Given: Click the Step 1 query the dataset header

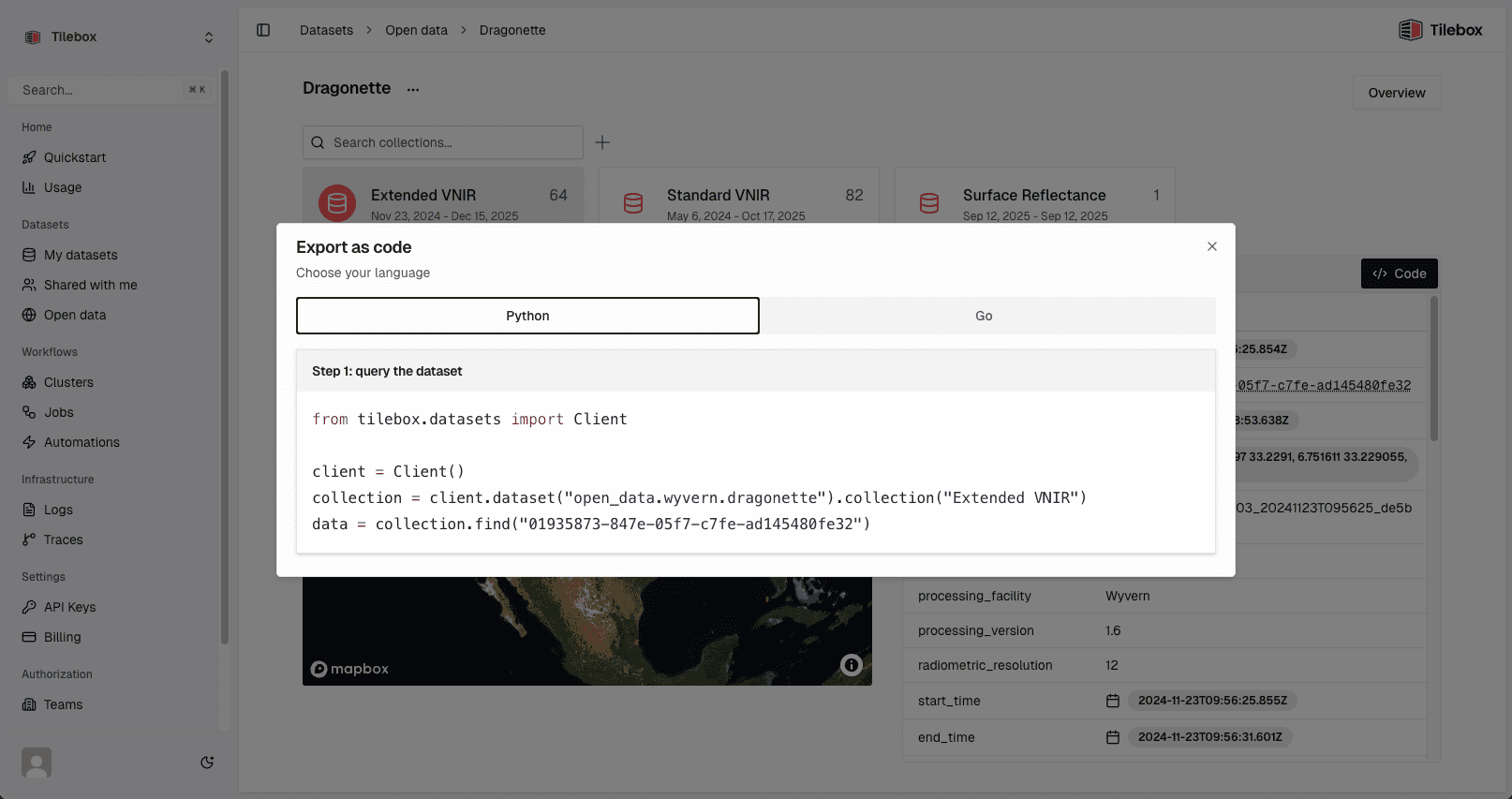Looking at the screenshot, I should click(756, 371).
